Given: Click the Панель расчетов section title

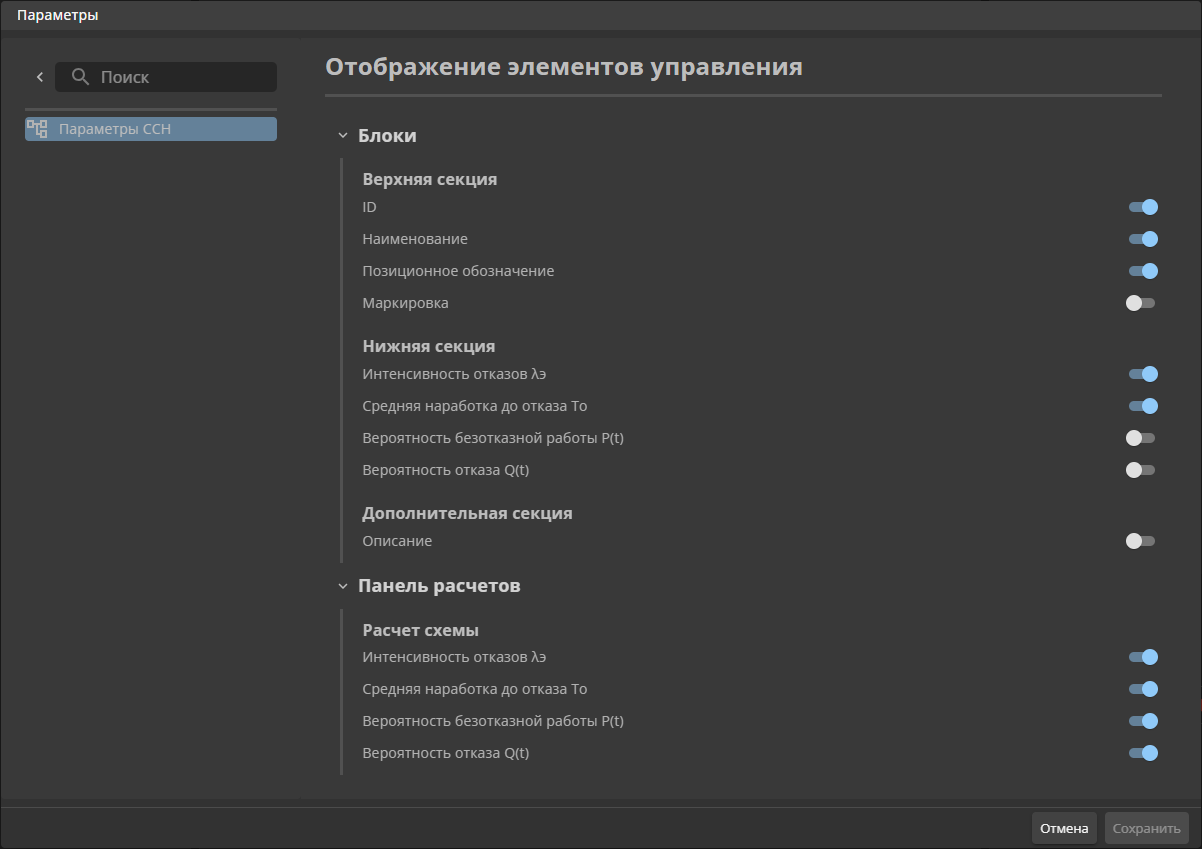Looking at the screenshot, I should click(x=439, y=586).
